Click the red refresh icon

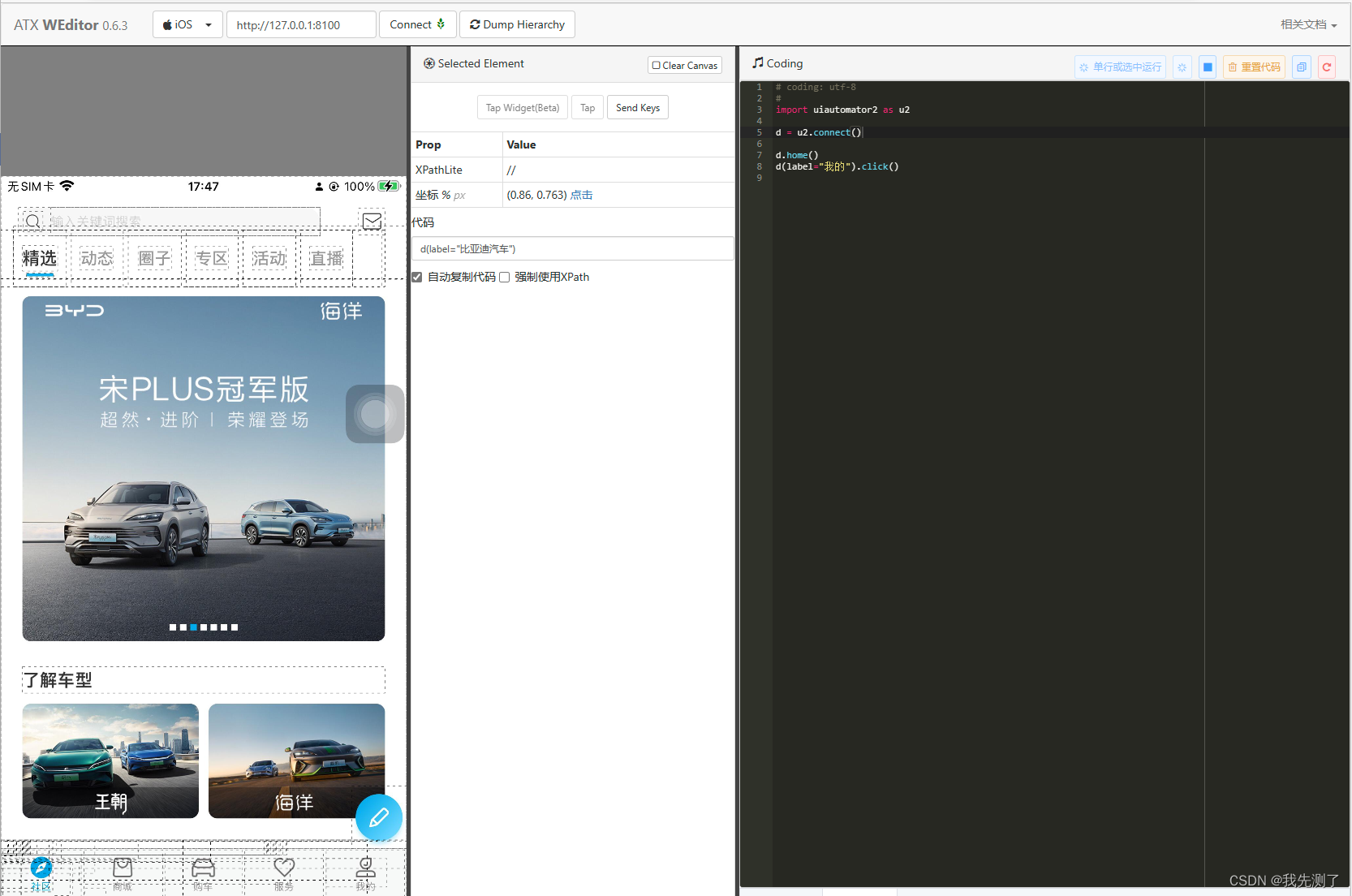click(x=1327, y=67)
